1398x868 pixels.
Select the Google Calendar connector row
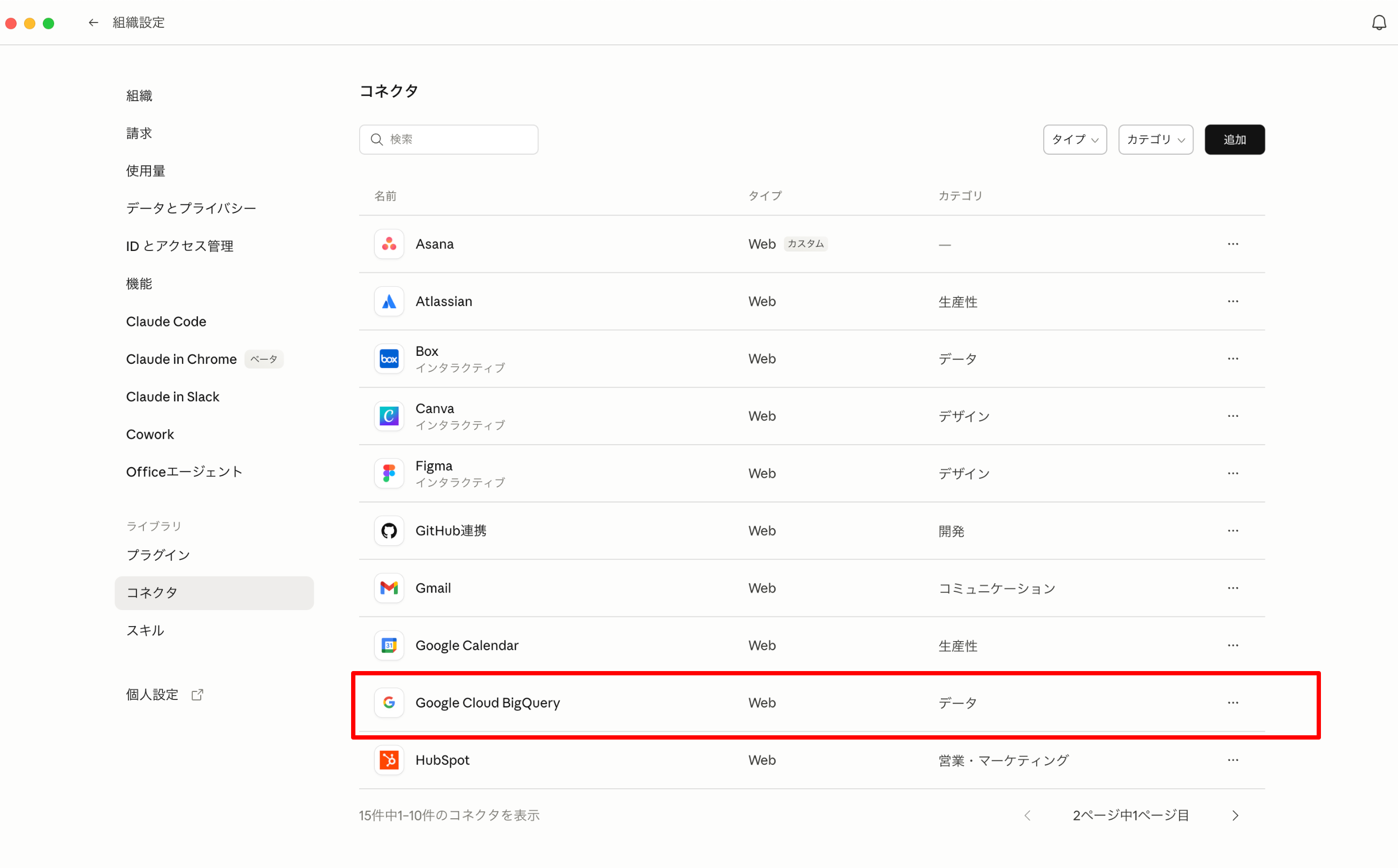point(466,645)
